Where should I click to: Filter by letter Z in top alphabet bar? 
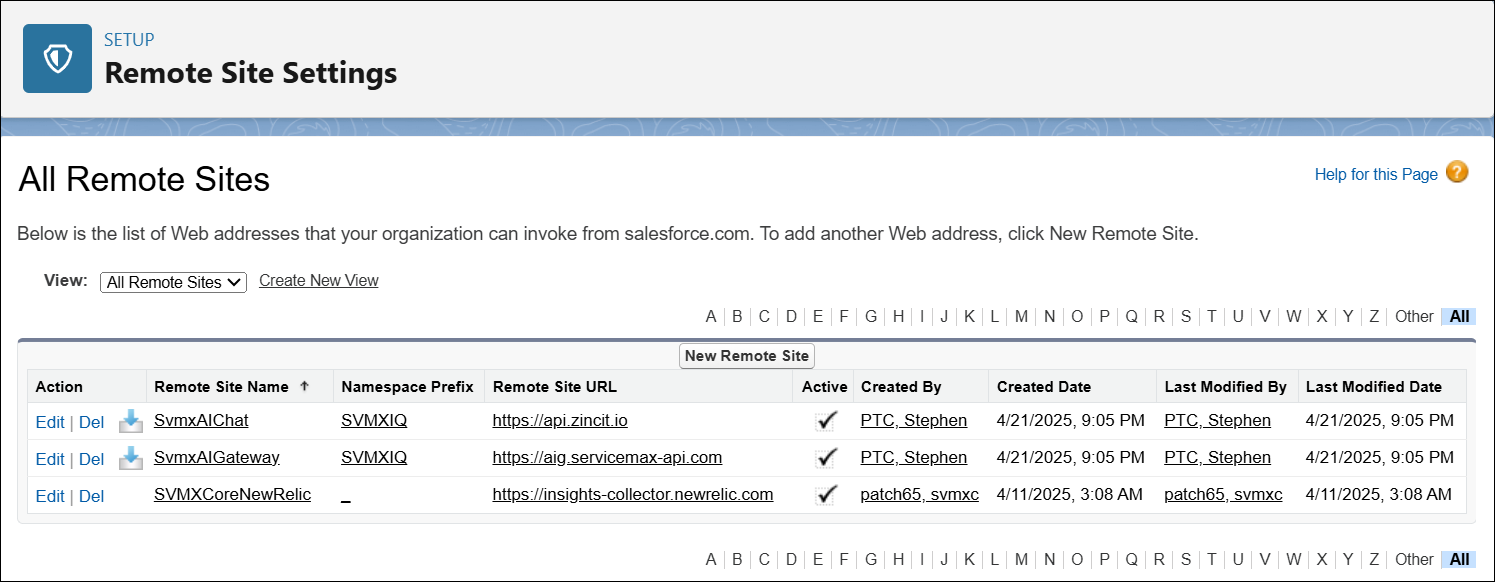1374,316
